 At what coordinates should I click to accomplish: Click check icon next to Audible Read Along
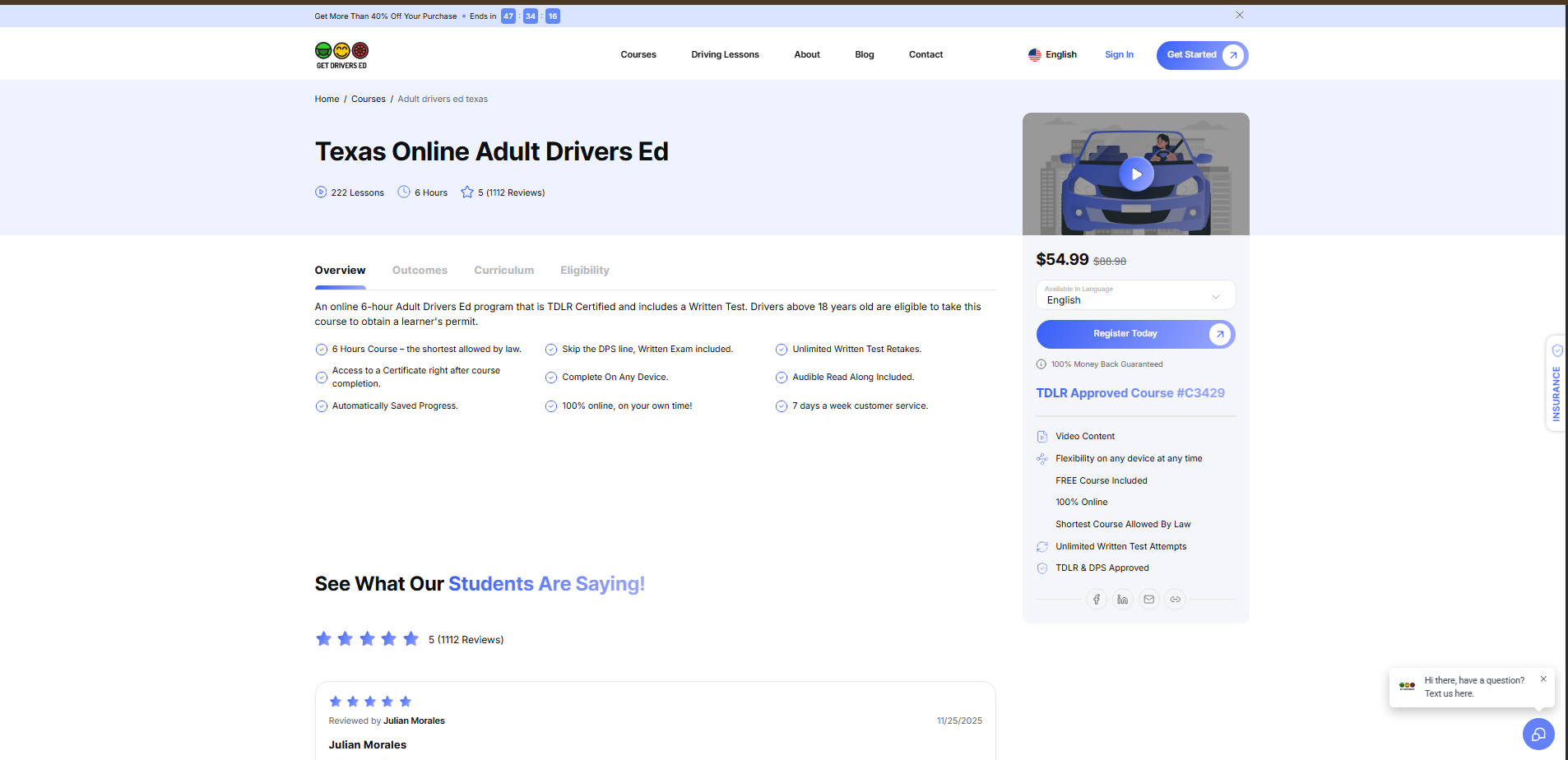pos(782,378)
